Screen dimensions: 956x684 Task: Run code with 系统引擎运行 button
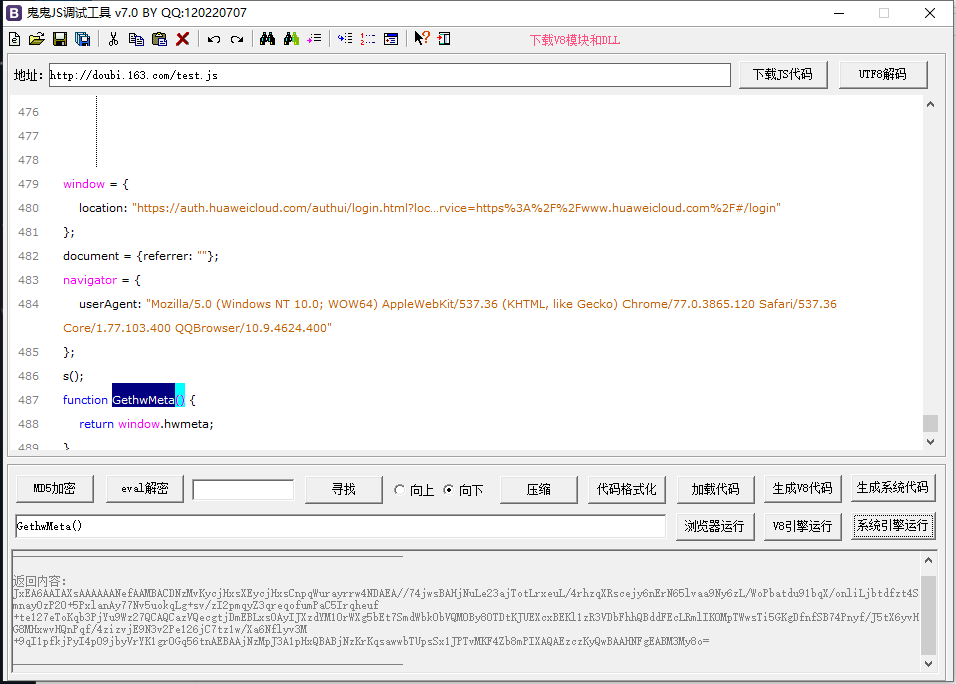click(x=893, y=526)
